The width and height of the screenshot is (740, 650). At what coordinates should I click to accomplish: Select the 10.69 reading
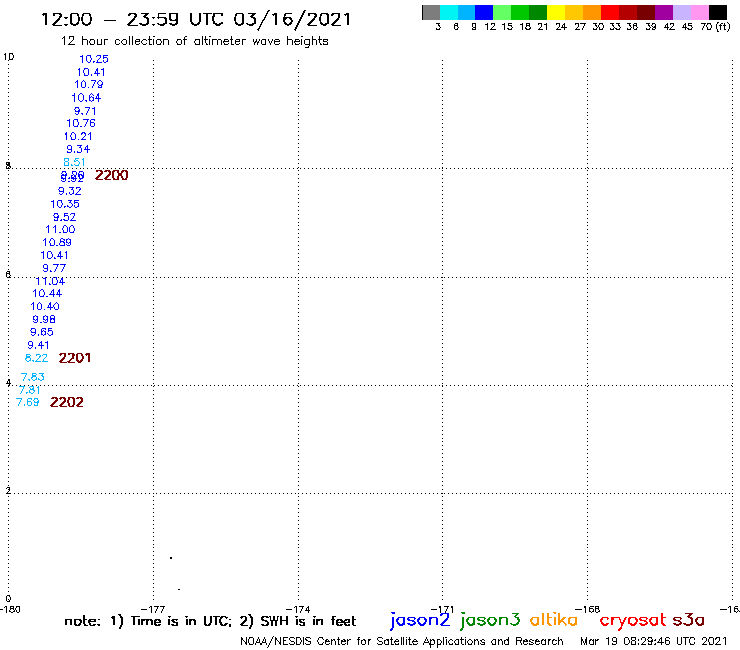tap(57, 242)
